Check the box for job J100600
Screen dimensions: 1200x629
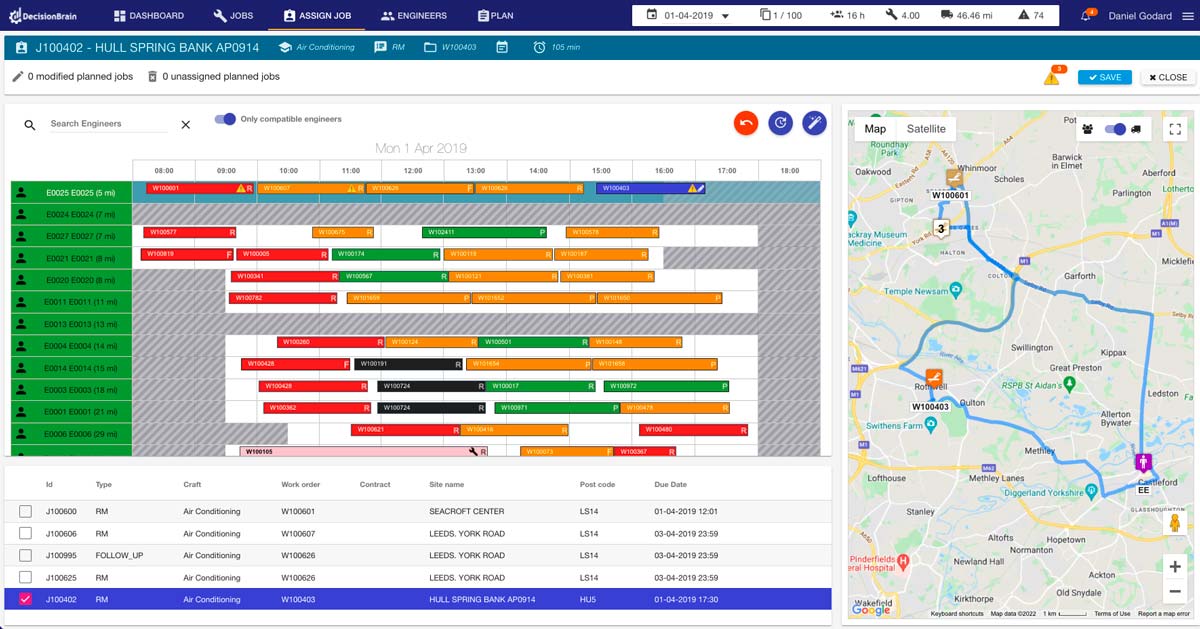pos(25,512)
